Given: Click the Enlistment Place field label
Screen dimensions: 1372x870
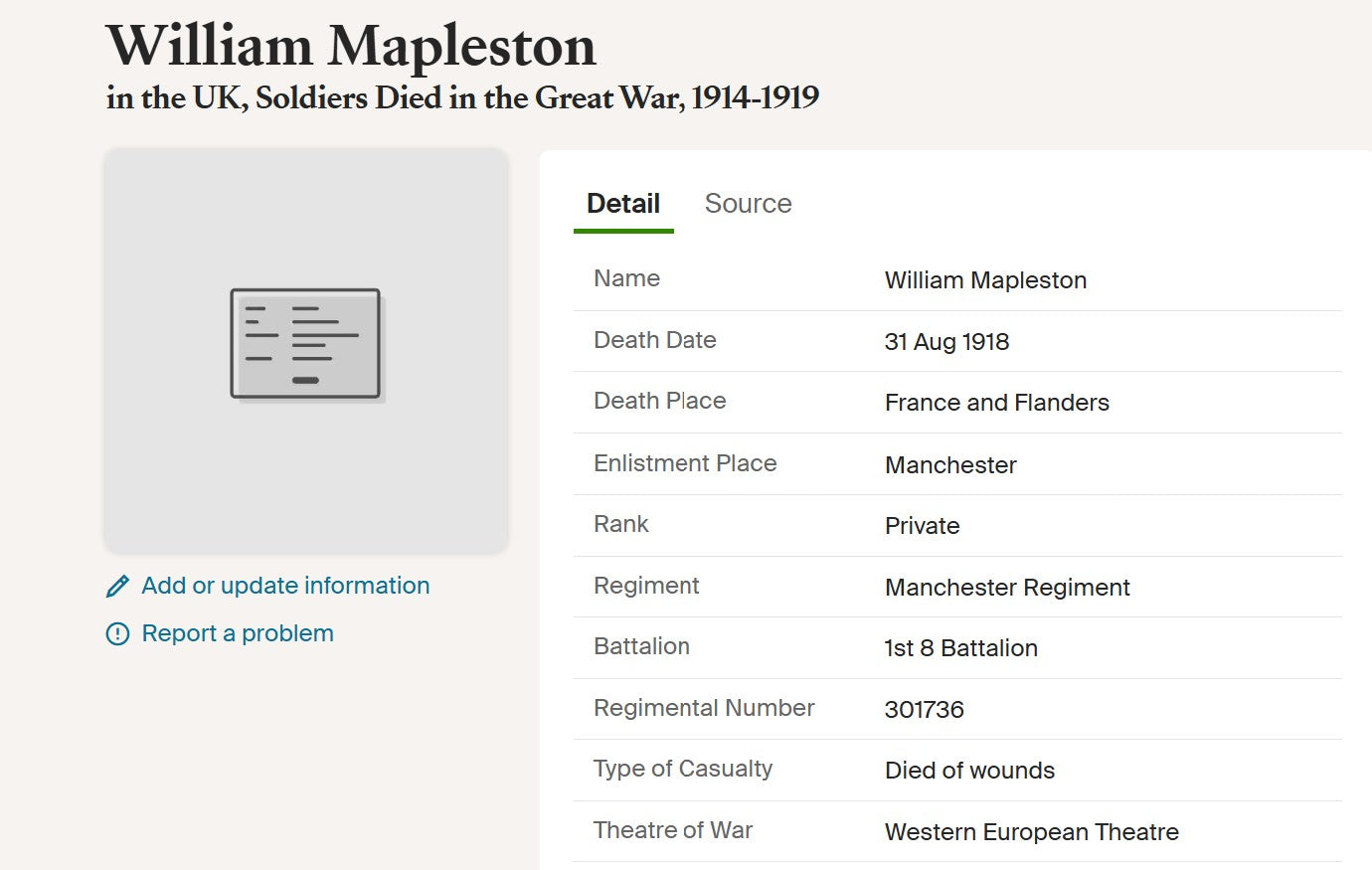Looking at the screenshot, I should pos(685,463).
